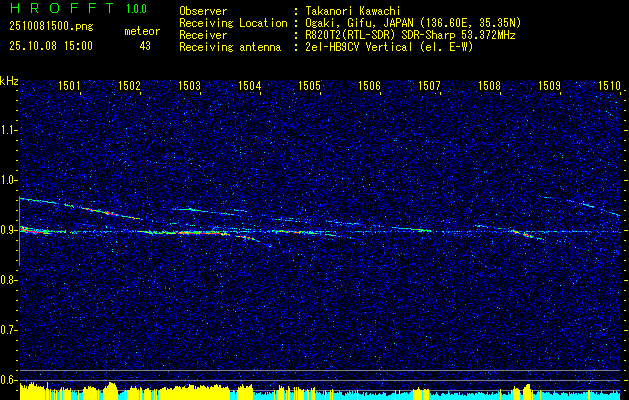Click the timestamp 25.10.08 15:00
This screenshot has height=400, width=629.
click(51, 46)
